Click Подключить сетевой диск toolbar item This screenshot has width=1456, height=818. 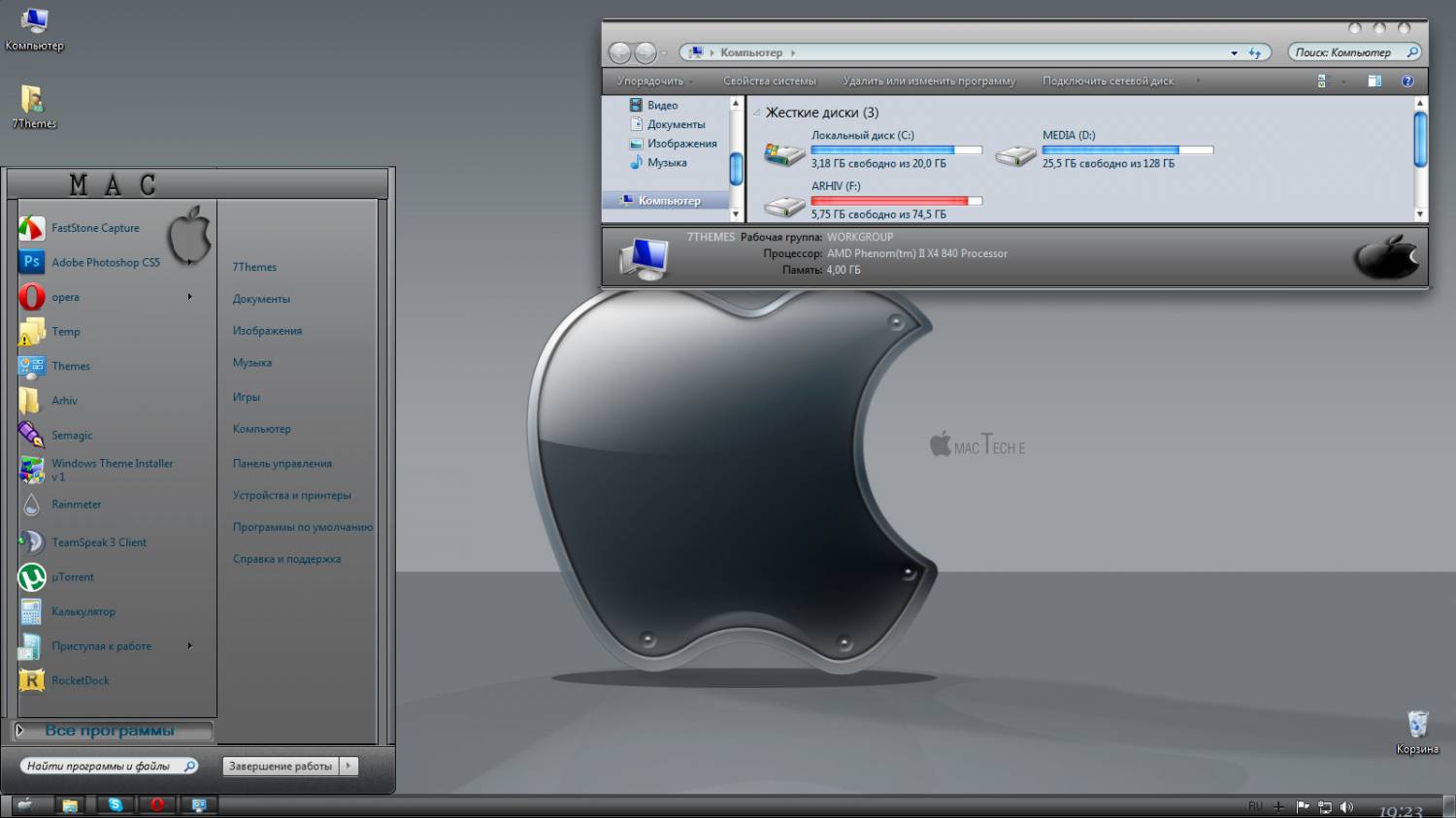pos(1109,82)
